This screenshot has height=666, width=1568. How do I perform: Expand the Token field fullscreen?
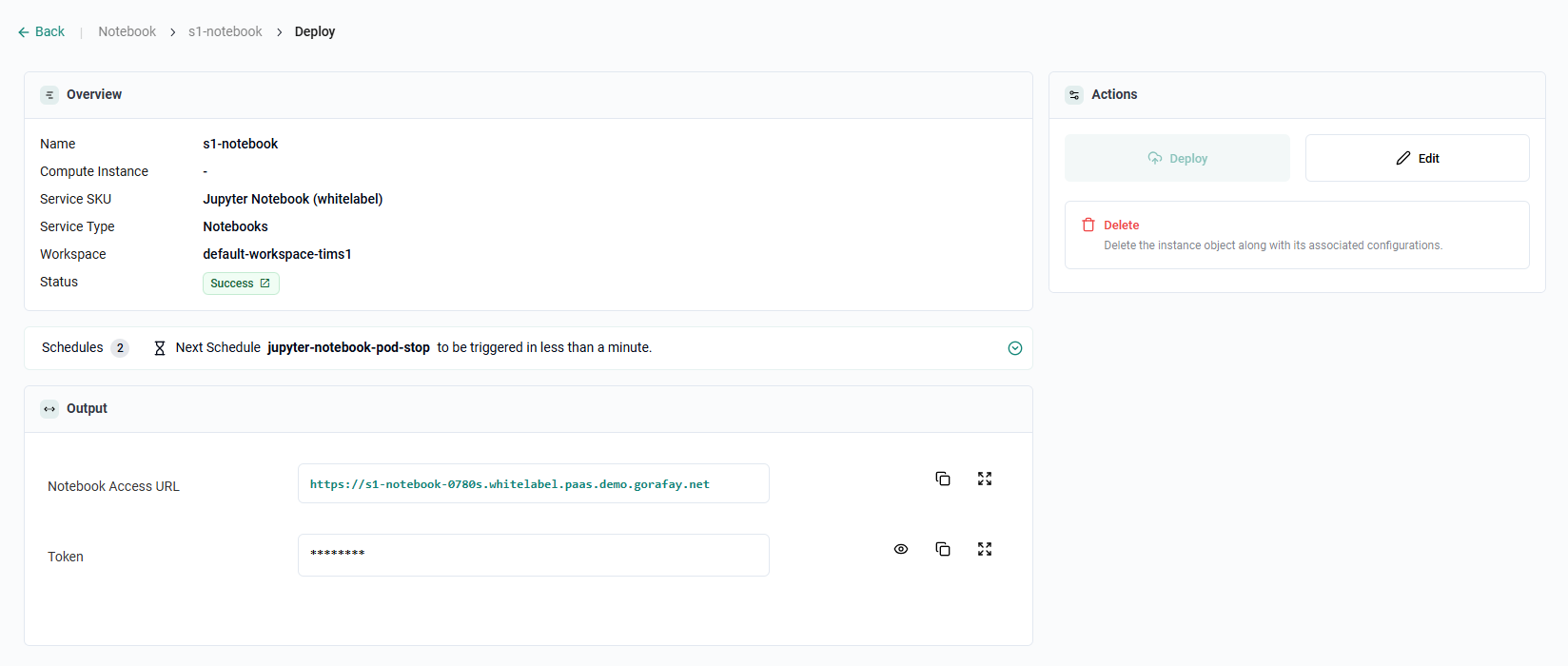pos(984,549)
